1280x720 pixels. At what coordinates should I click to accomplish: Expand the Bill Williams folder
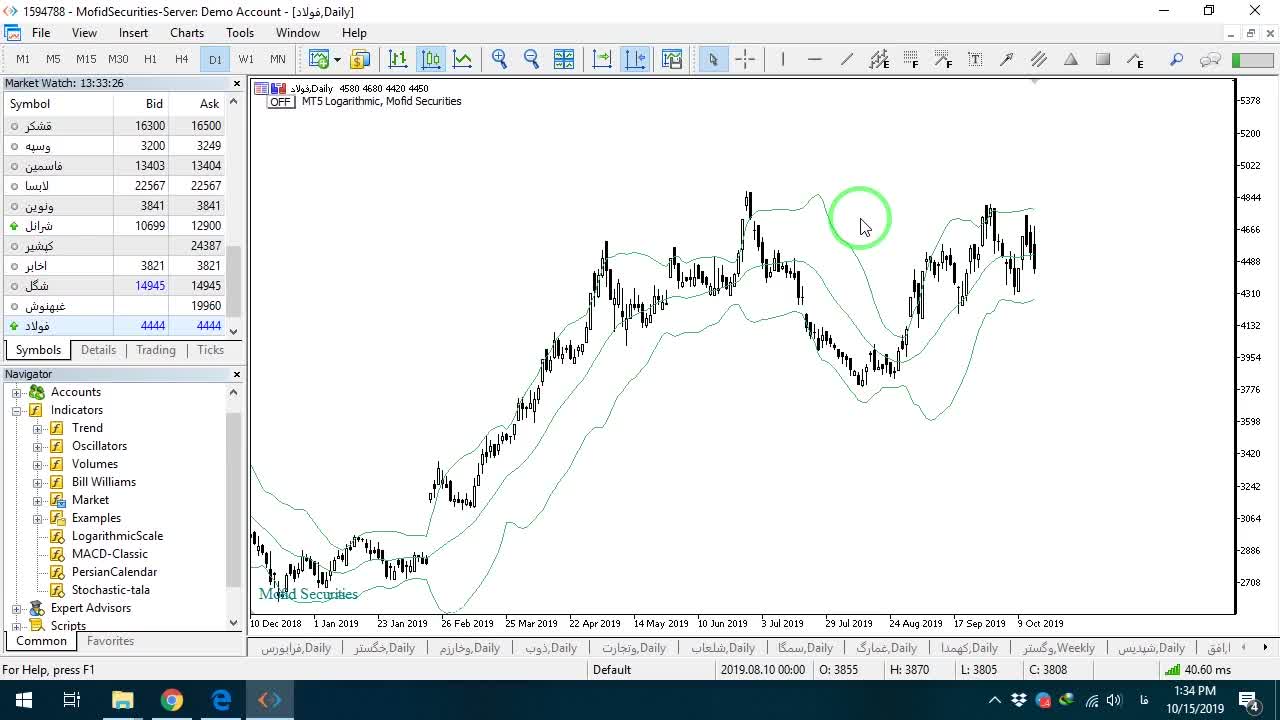tap(38, 482)
